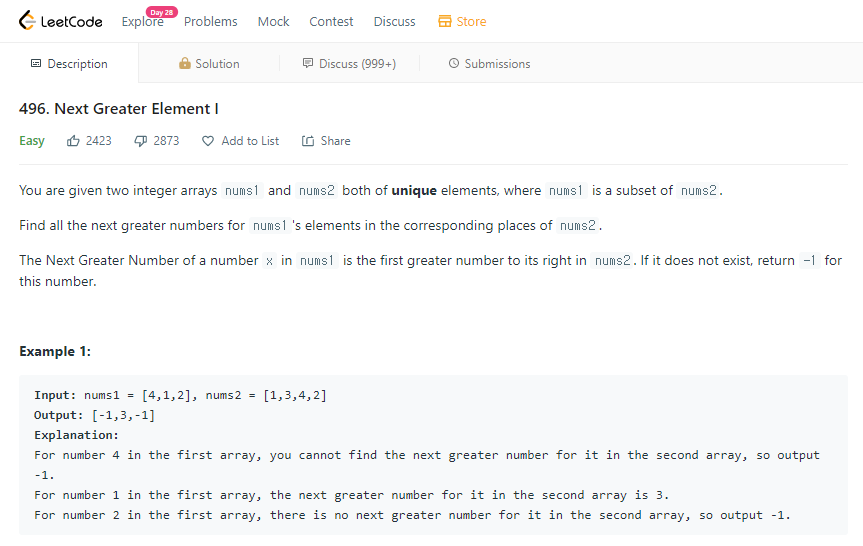This screenshot has width=863, height=546.
Task: Click the Description tab icon
Action: click(36, 63)
